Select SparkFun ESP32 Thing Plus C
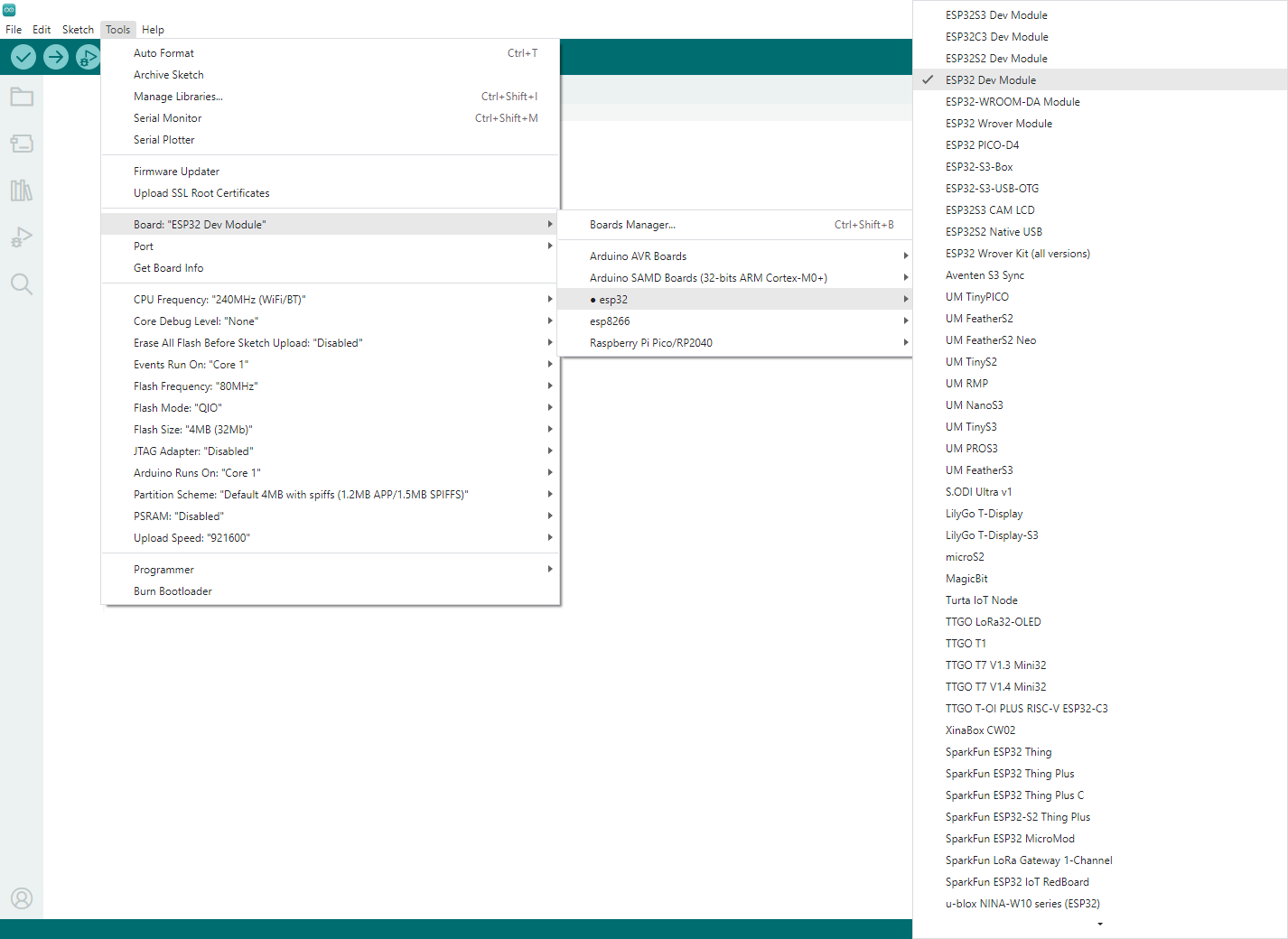Screen dimensions: 1288x939 (1100, 795)
